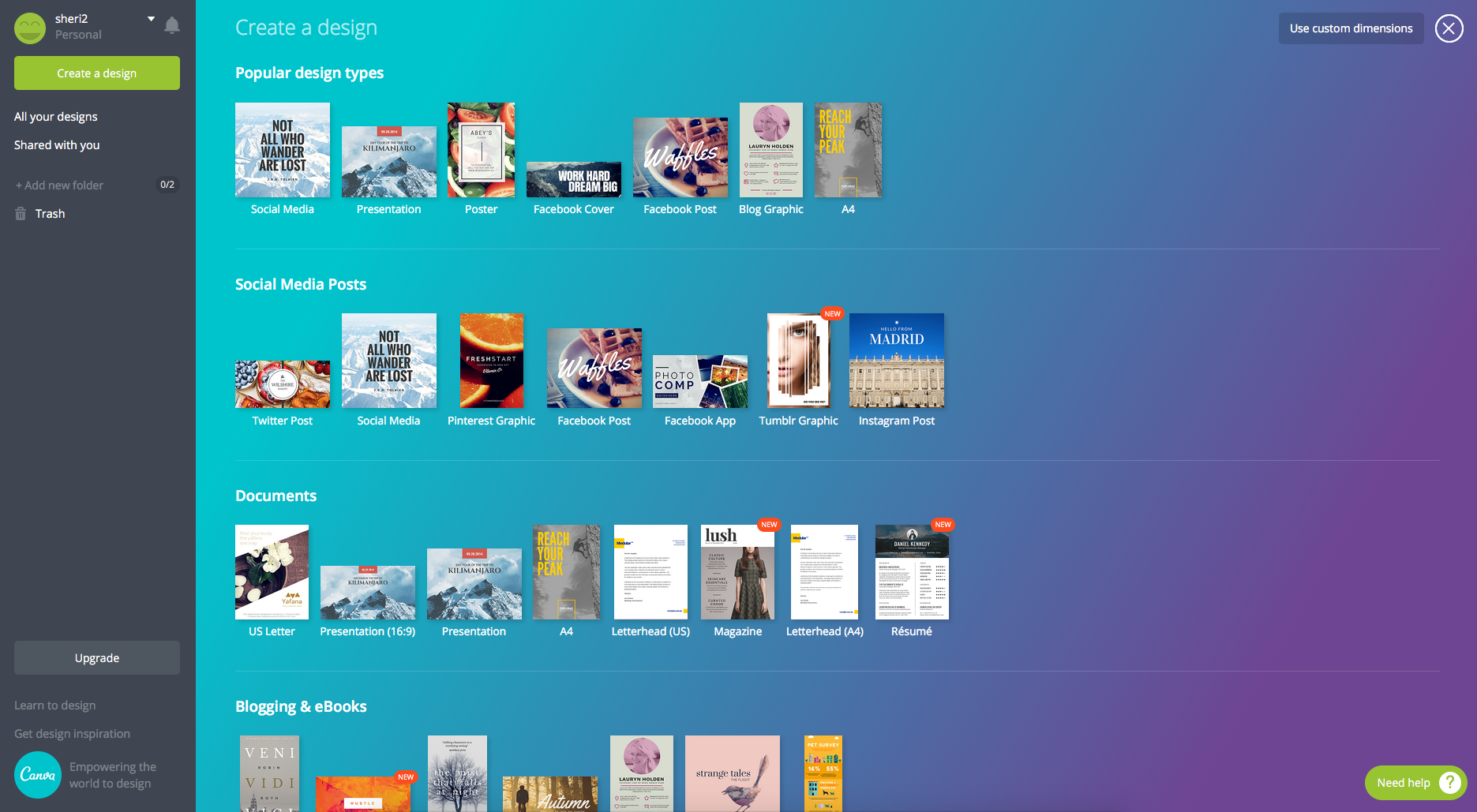Viewport: 1477px width, 812px height.
Task: Open the Learn to design link
Action: pyautogui.click(x=55, y=705)
